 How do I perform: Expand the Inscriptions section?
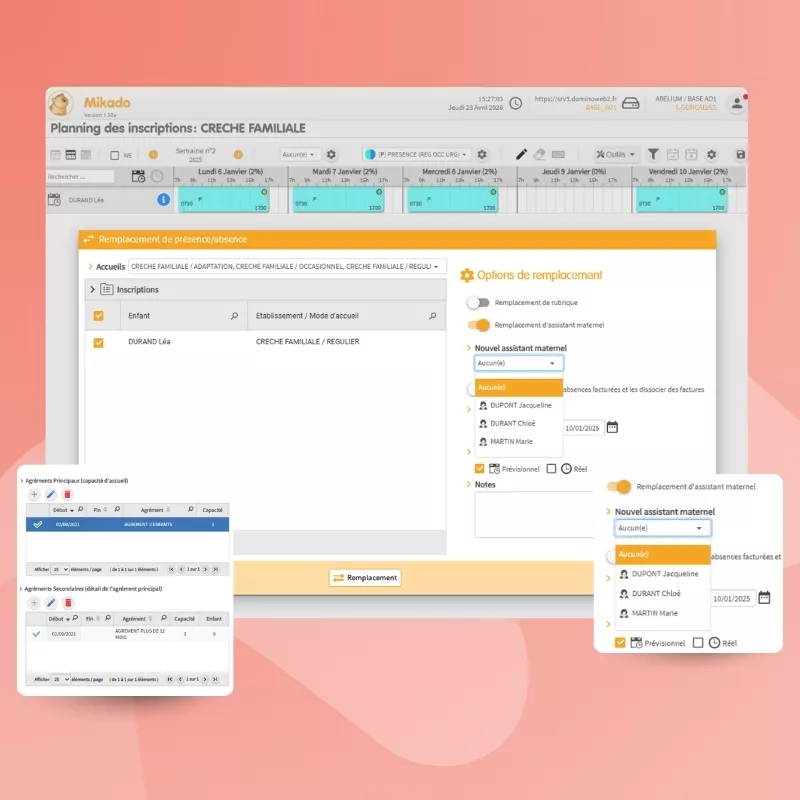click(93, 289)
